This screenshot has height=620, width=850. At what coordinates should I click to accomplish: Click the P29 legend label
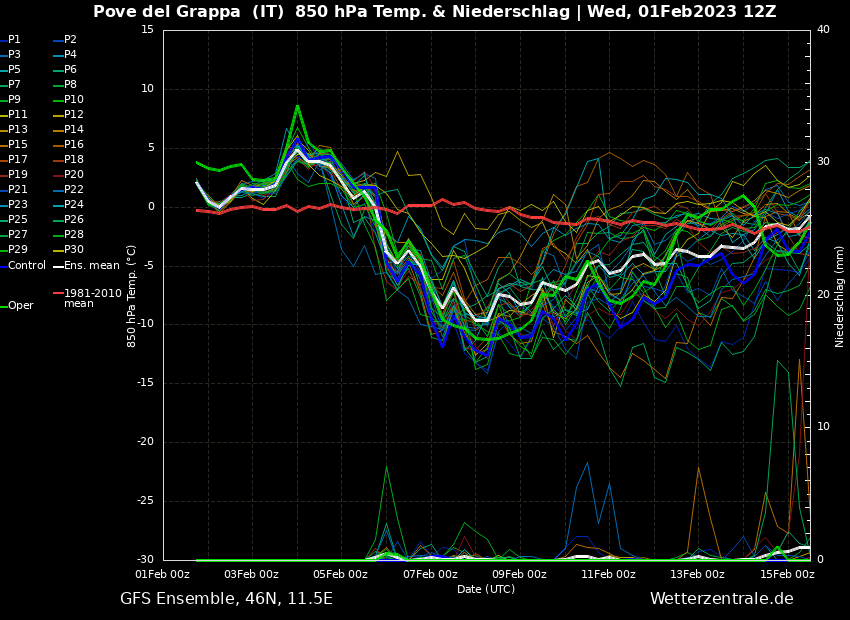17,249
